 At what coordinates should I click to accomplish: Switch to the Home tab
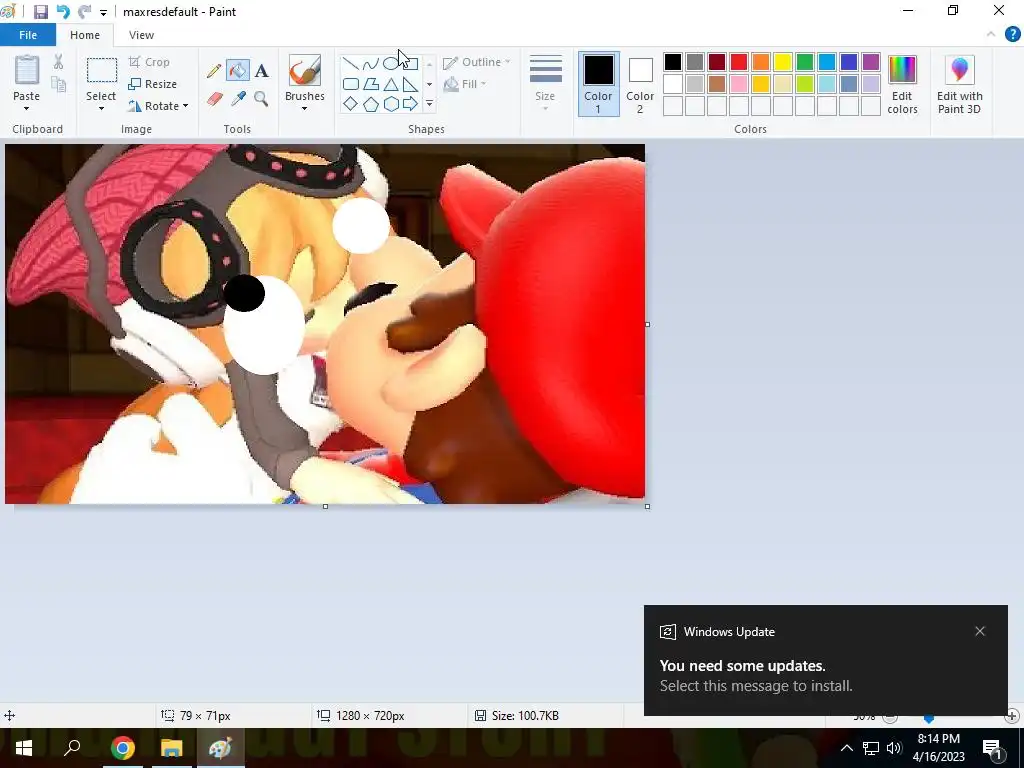85,35
